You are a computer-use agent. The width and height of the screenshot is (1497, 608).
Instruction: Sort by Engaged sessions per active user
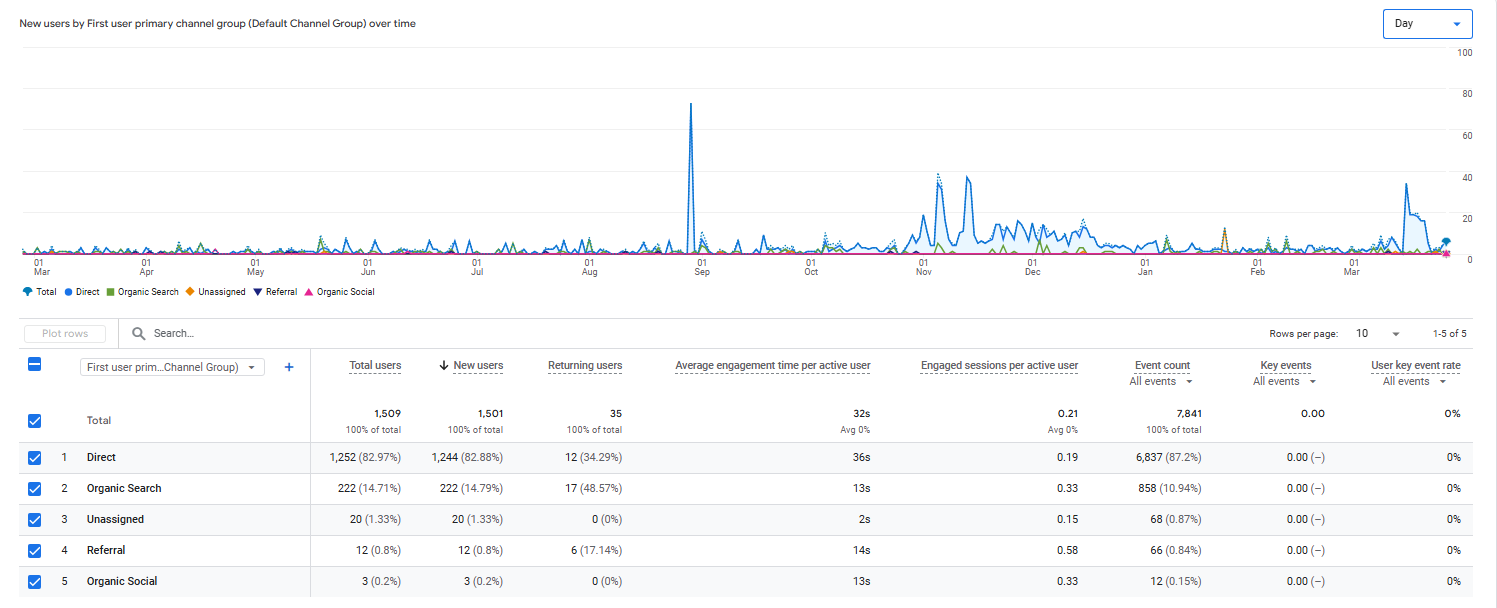coord(999,365)
